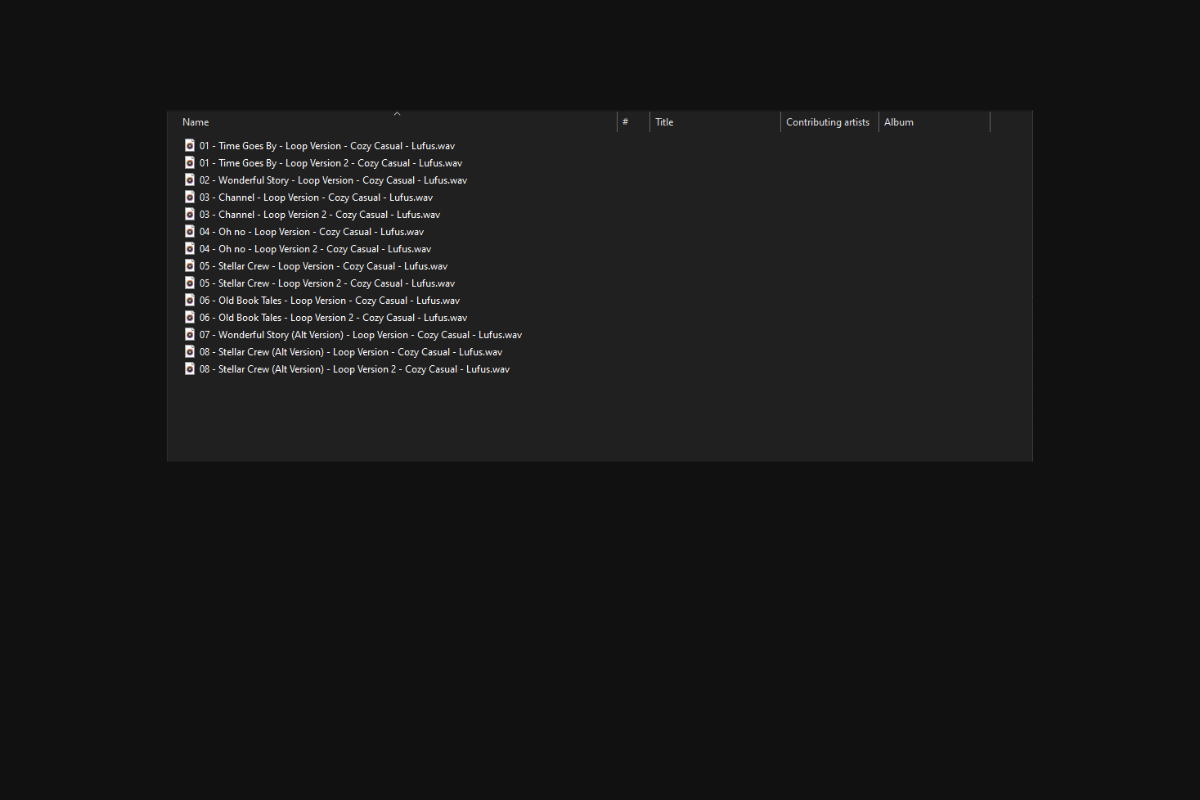The height and width of the screenshot is (800, 1200).
Task: Click the file icon for 07 Wonderful Story (Alt Version)
Action: click(x=189, y=335)
